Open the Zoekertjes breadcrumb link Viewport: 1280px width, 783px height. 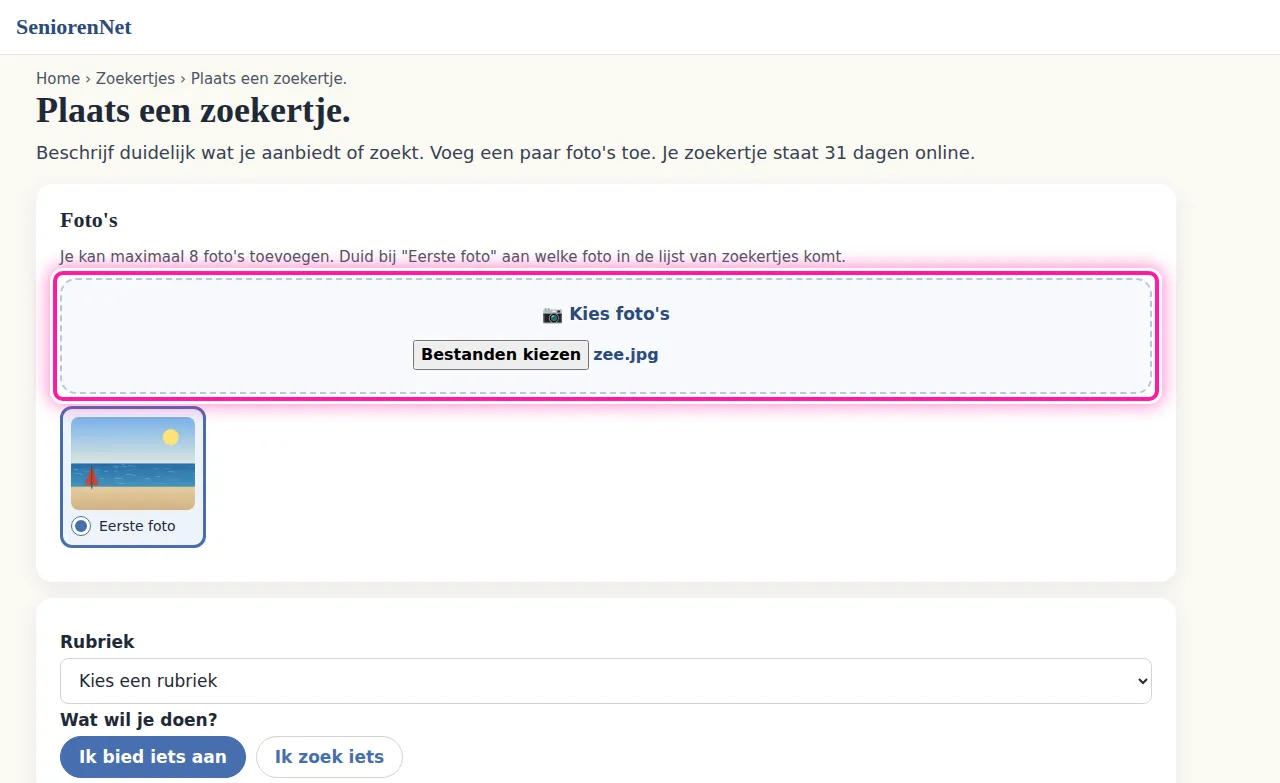point(135,78)
